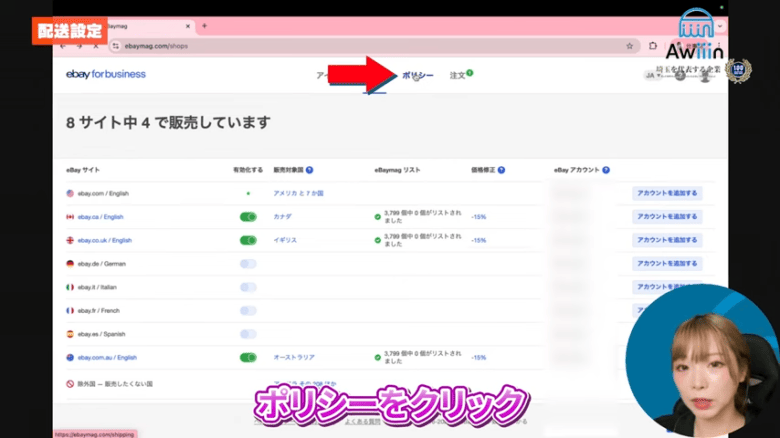This screenshot has height=438, width=780.
Task: Click the help icon beside 価格修正
Action: click(x=501, y=171)
